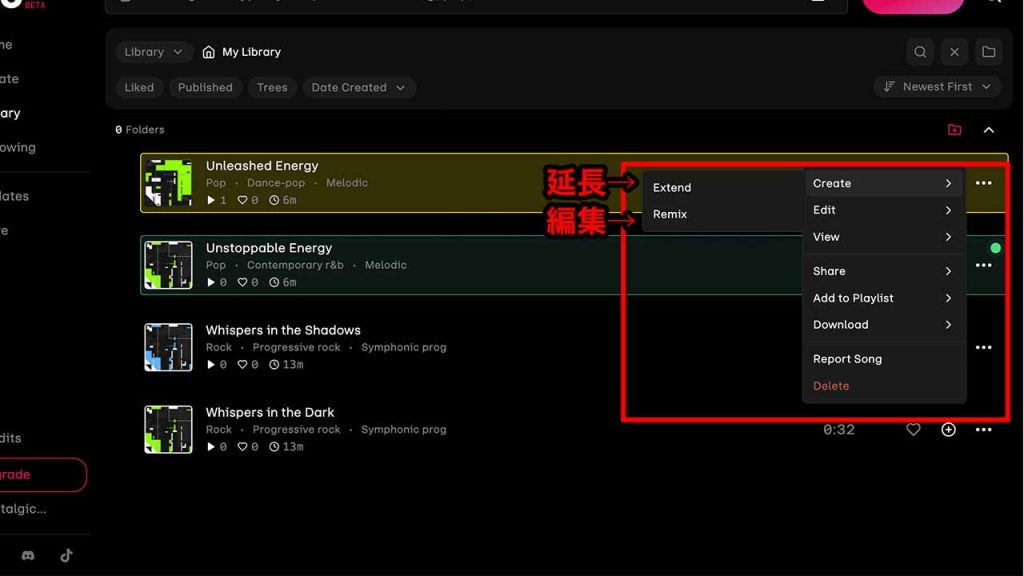Open the Unstoppable Energy song title
The height and width of the screenshot is (576, 1024).
(269, 248)
